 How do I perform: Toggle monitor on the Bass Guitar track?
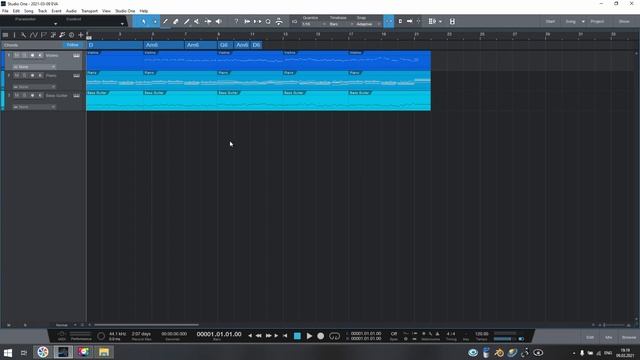point(40,96)
